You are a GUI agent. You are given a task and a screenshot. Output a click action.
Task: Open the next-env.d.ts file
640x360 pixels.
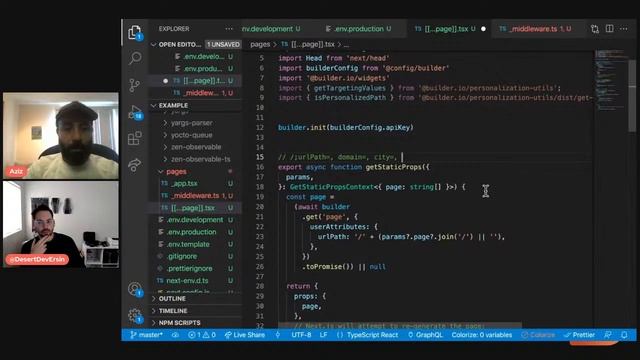pos(187,281)
